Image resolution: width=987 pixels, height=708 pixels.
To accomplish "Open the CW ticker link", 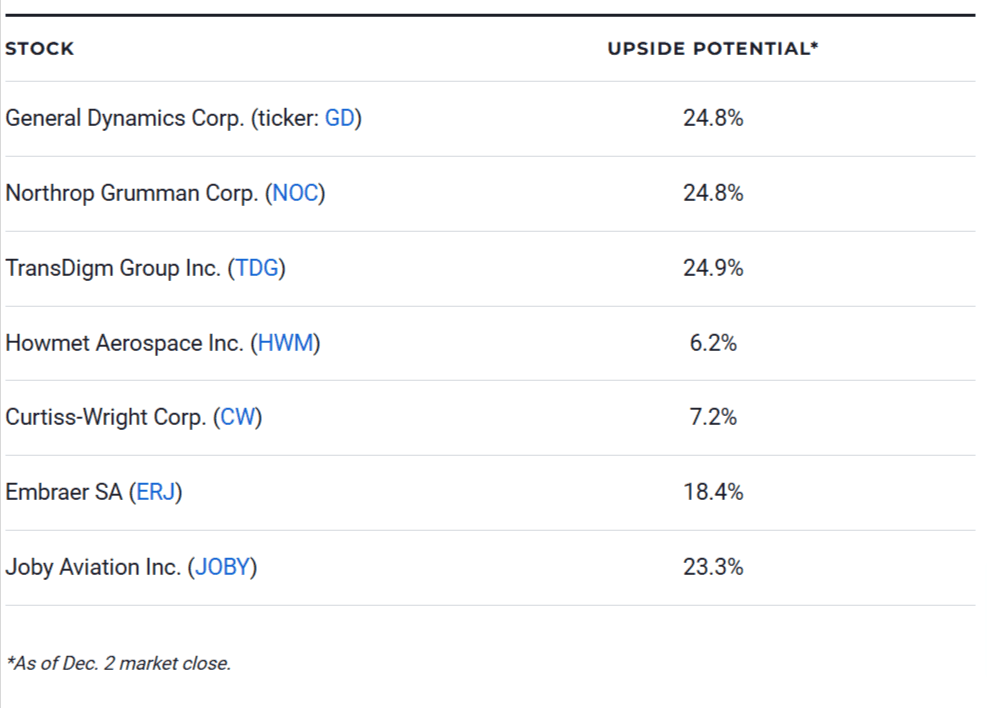I will [238, 417].
